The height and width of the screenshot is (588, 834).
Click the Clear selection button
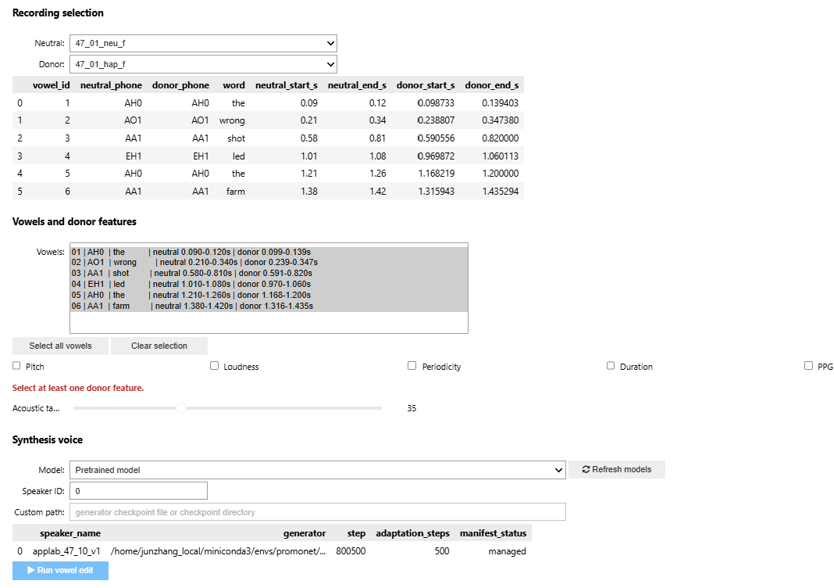[159, 346]
